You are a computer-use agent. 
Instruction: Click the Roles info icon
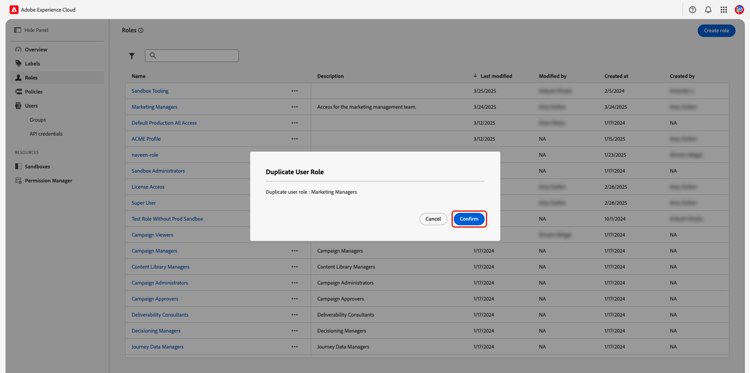point(141,31)
